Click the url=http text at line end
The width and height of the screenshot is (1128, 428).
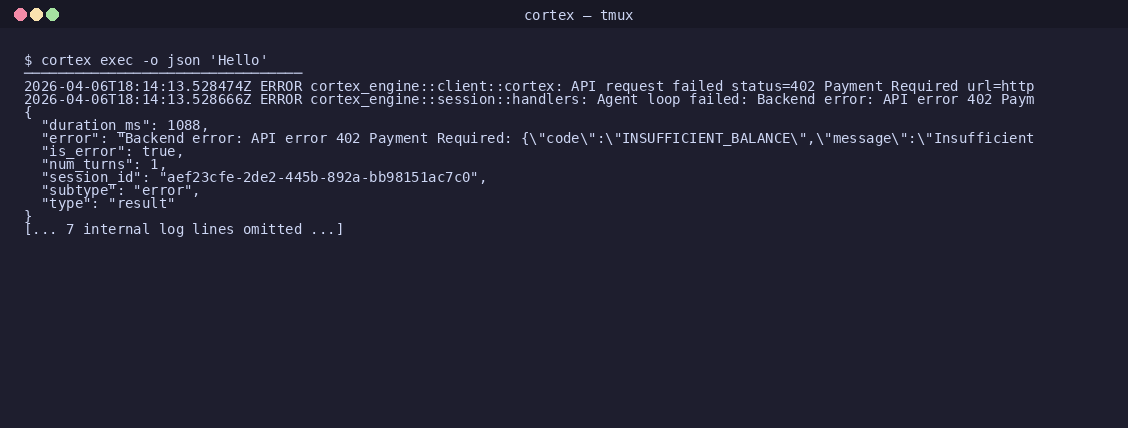click(1001, 86)
